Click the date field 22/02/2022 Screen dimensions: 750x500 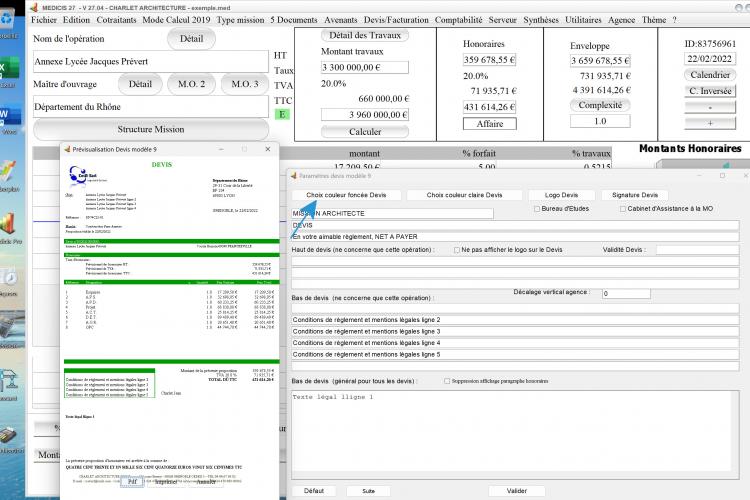pyautogui.click(x=709, y=59)
